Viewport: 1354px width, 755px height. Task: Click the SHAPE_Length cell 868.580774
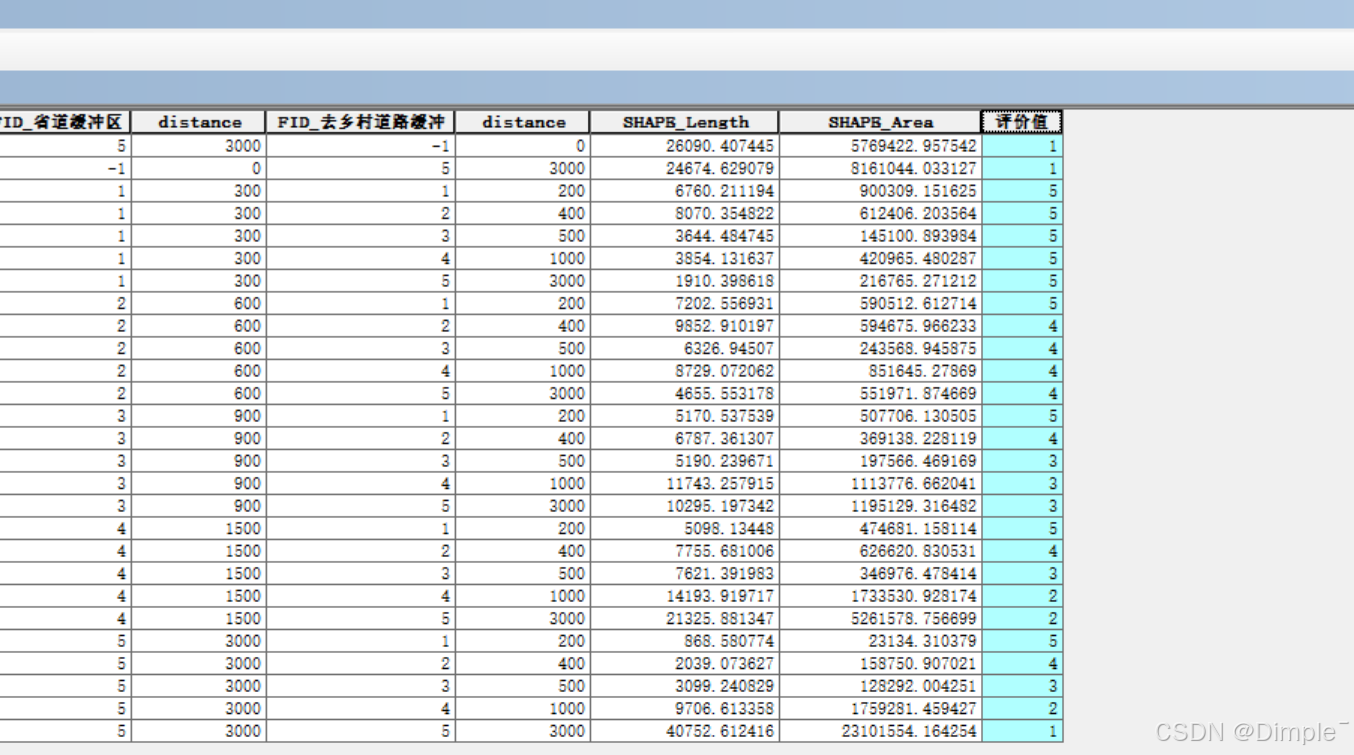[x=685, y=640]
